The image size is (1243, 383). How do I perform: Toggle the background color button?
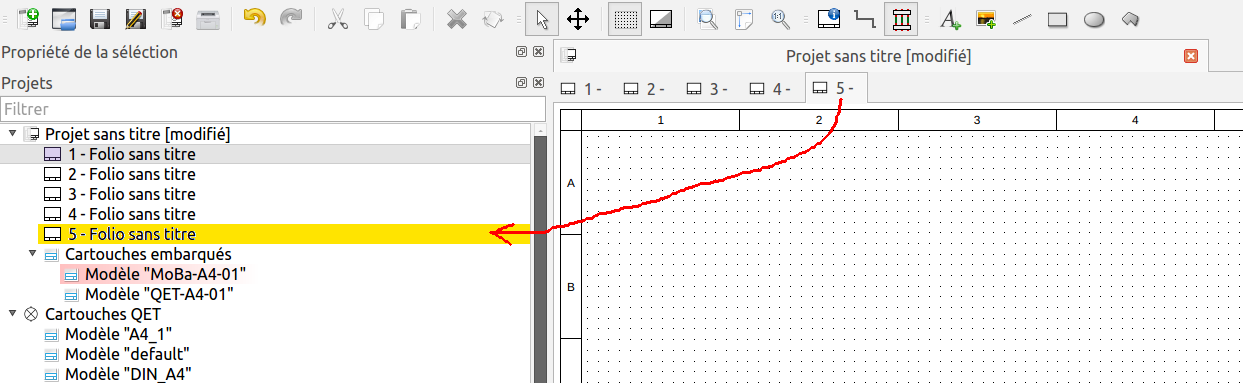[x=661, y=18]
